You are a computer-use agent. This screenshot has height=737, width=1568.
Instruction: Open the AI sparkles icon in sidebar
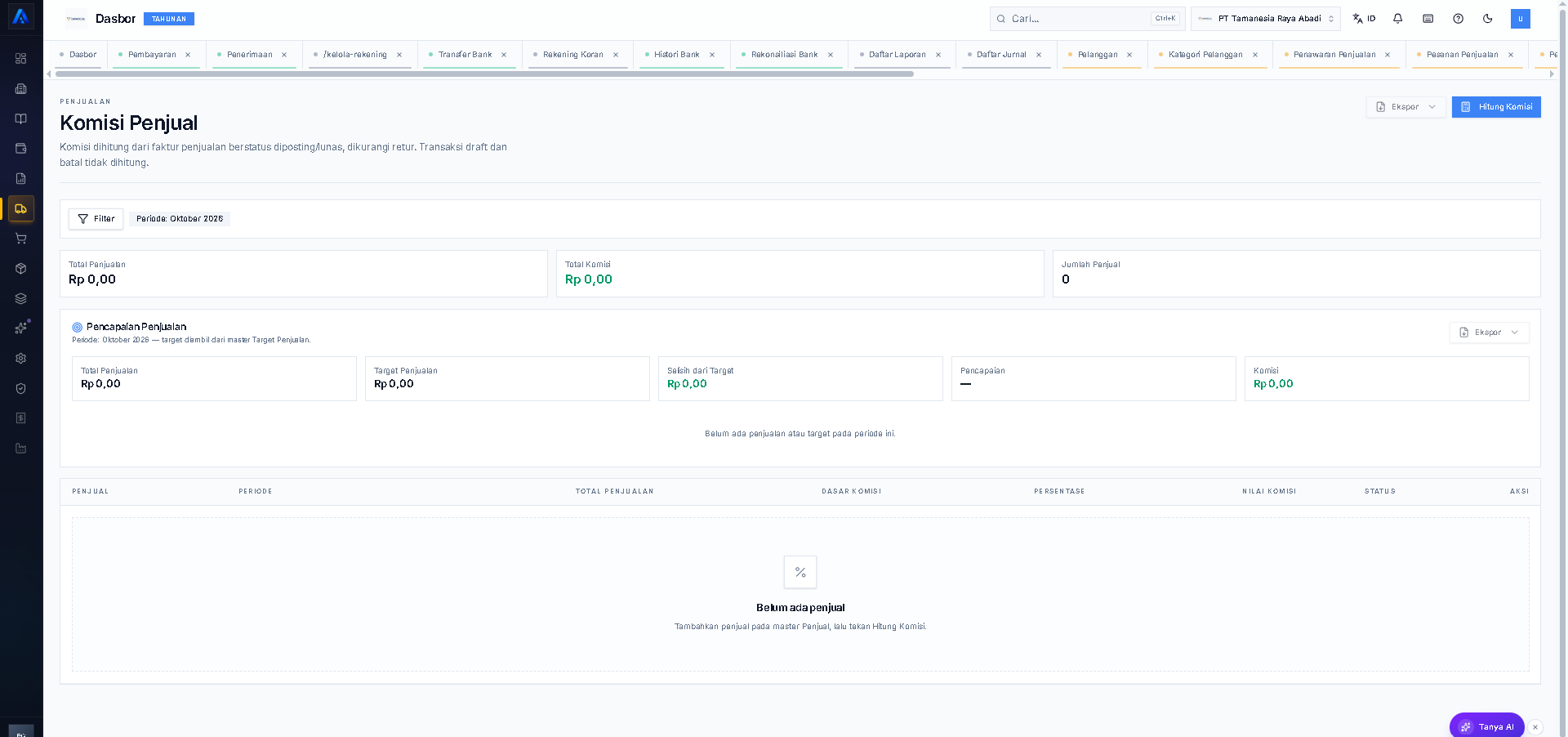point(21,328)
